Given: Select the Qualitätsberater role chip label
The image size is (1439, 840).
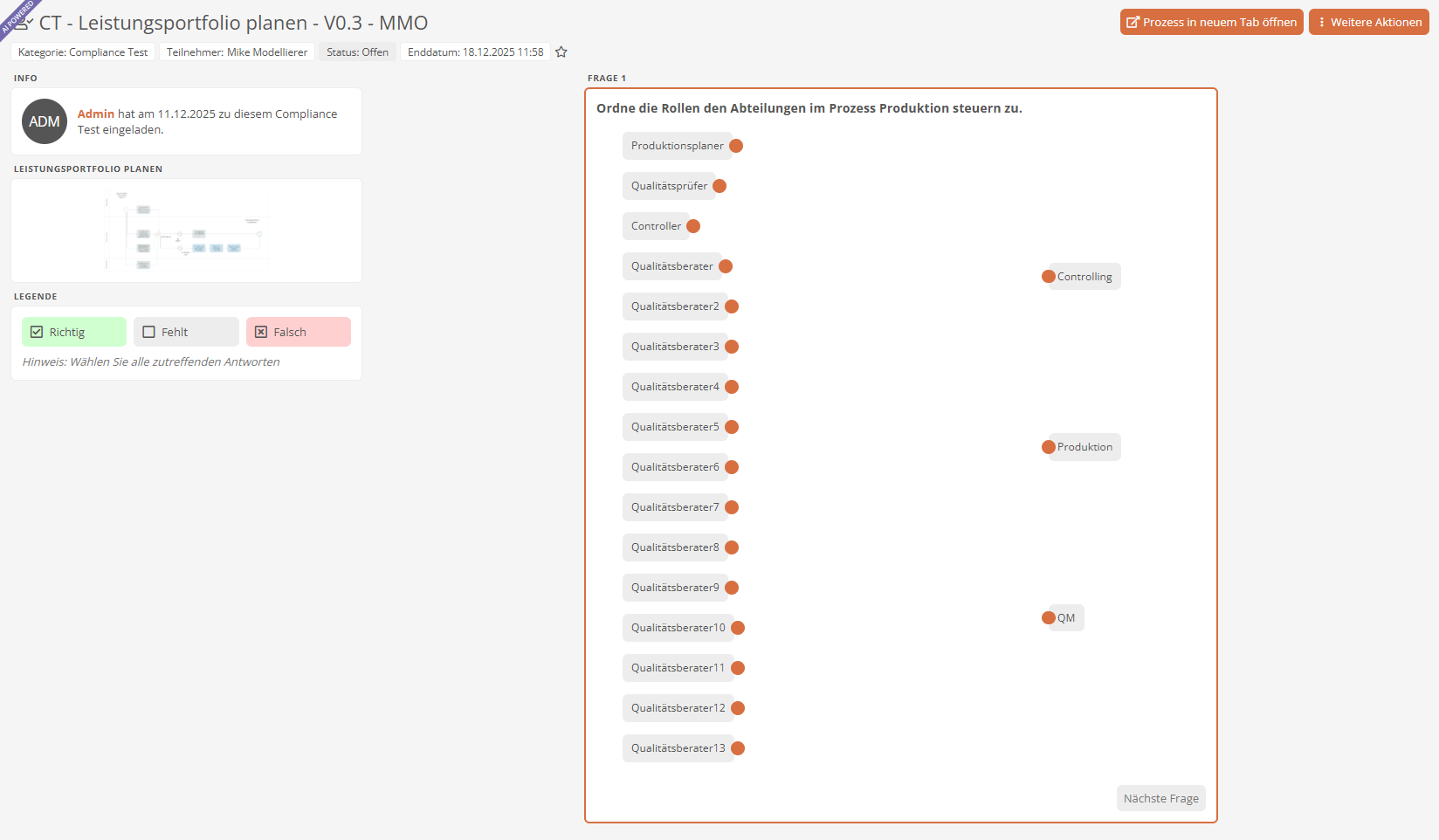Looking at the screenshot, I should coord(672,266).
